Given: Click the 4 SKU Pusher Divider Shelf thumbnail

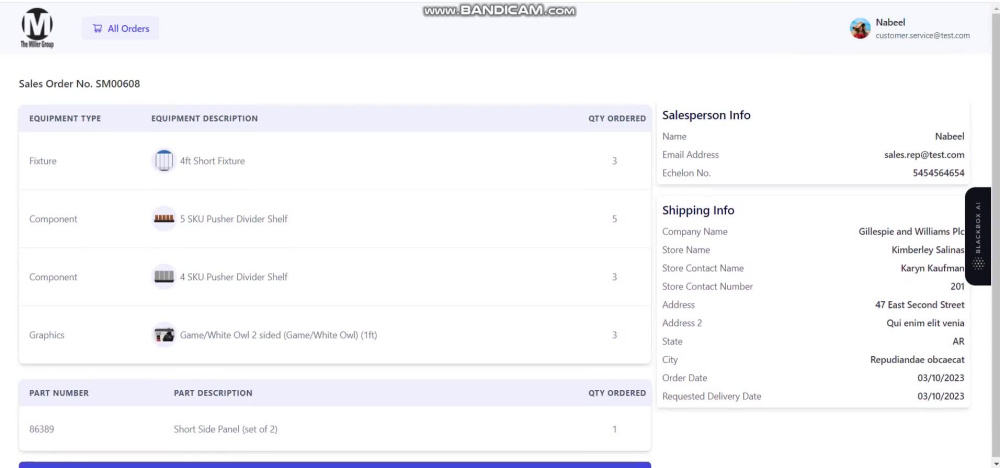Looking at the screenshot, I should [x=164, y=277].
